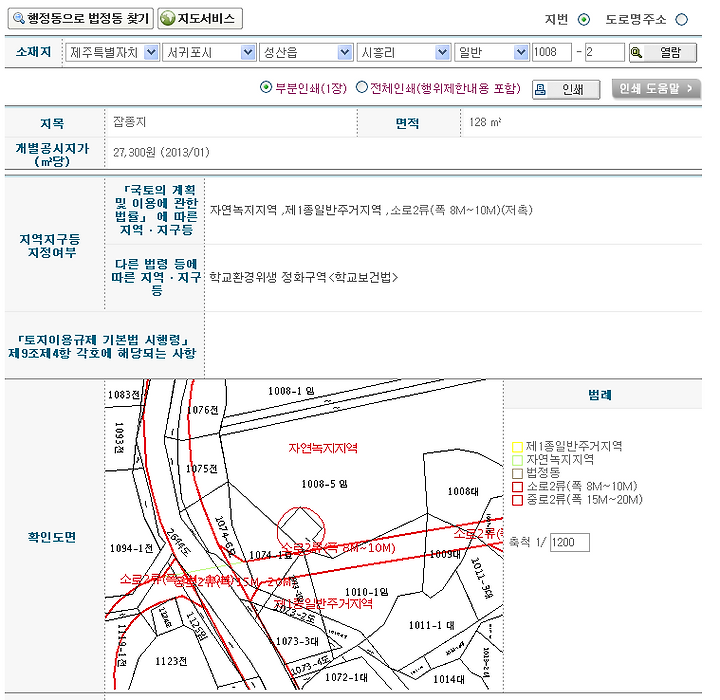Click the 1008-1 임 parcel label

coord(291,391)
